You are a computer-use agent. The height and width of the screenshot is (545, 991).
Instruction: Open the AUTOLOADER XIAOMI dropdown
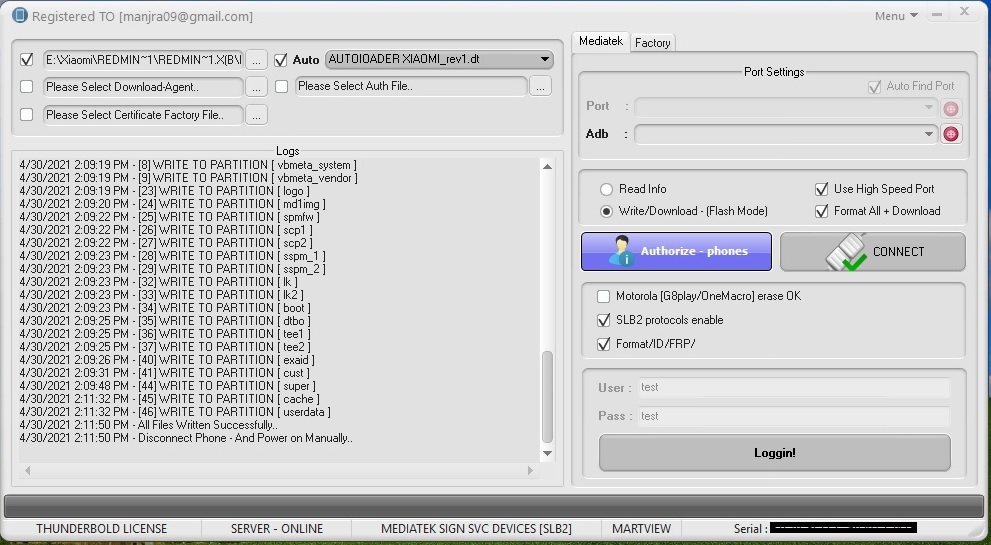click(x=544, y=60)
